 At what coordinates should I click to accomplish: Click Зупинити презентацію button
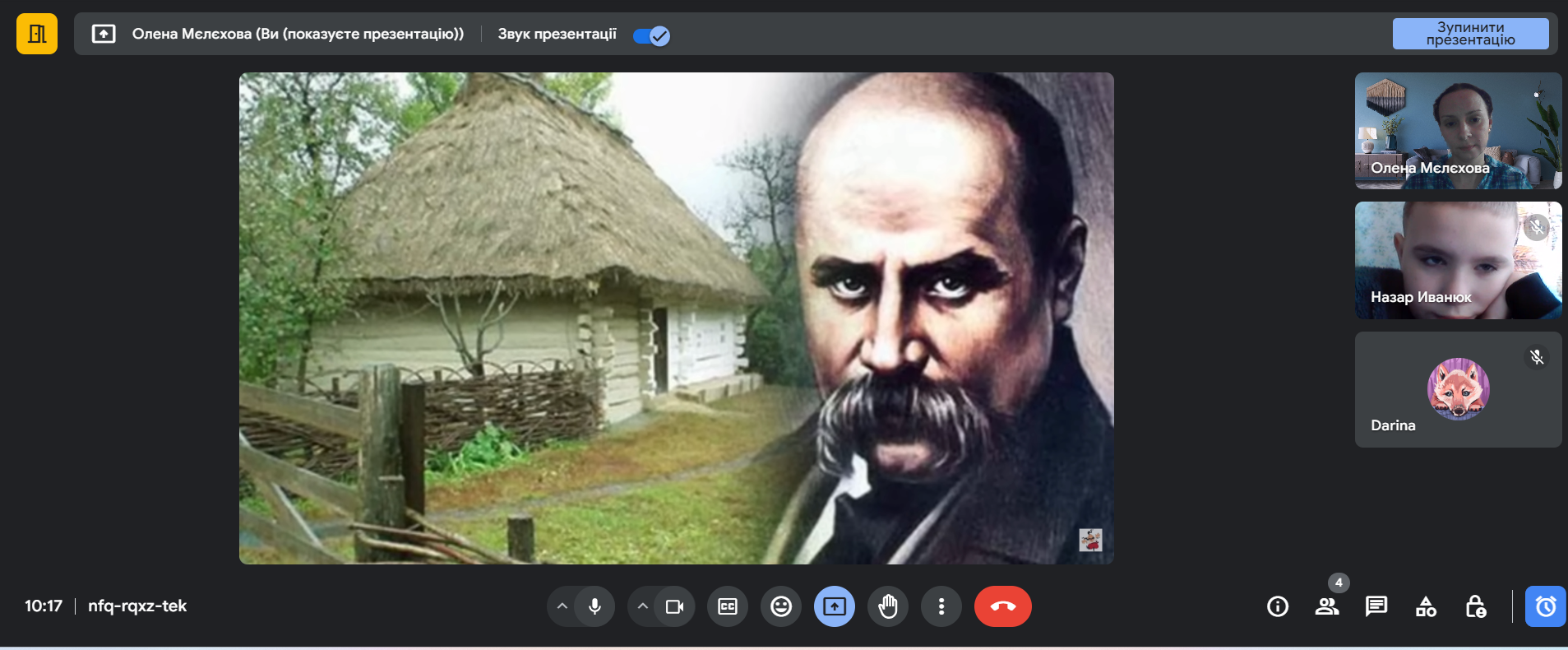1469,34
